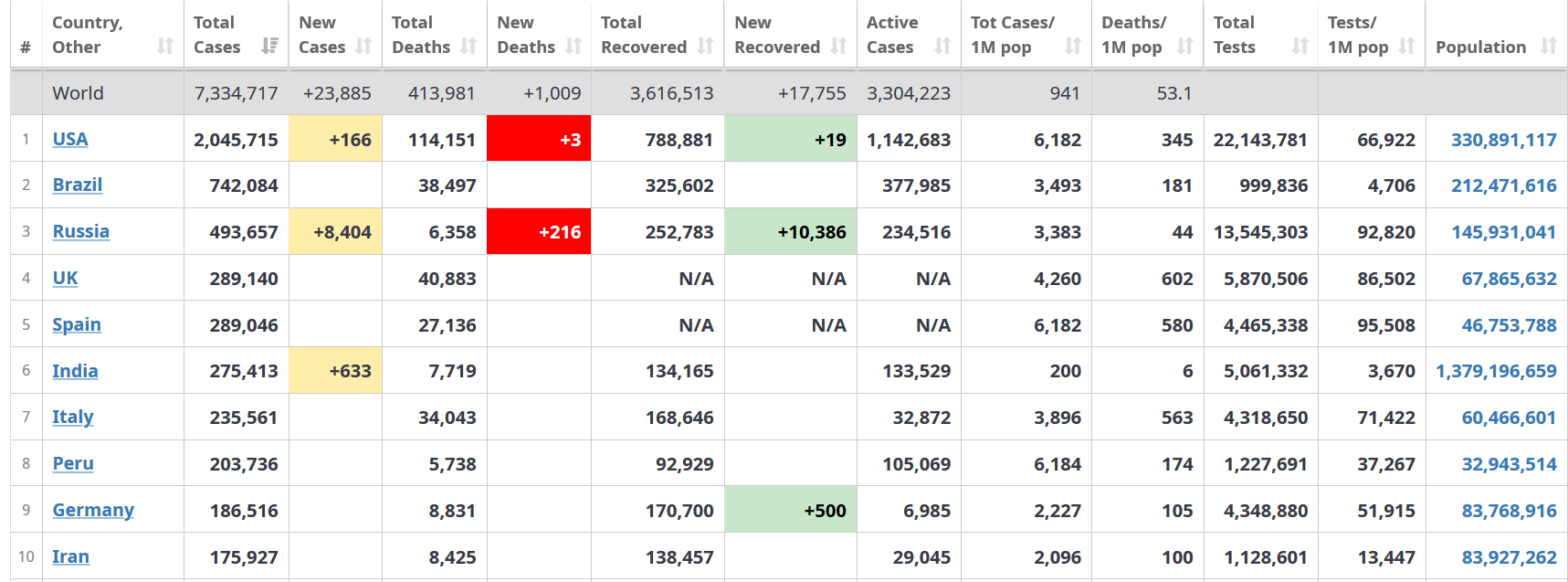Image resolution: width=1568 pixels, height=582 pixels.
Task: Click UK total deaths 40,883
Action: click(447, 279)
